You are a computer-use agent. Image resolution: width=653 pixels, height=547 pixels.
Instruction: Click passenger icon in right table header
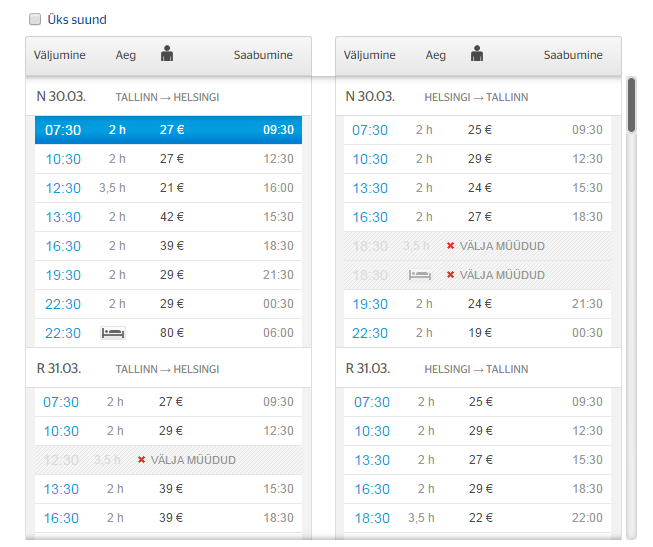477,54
